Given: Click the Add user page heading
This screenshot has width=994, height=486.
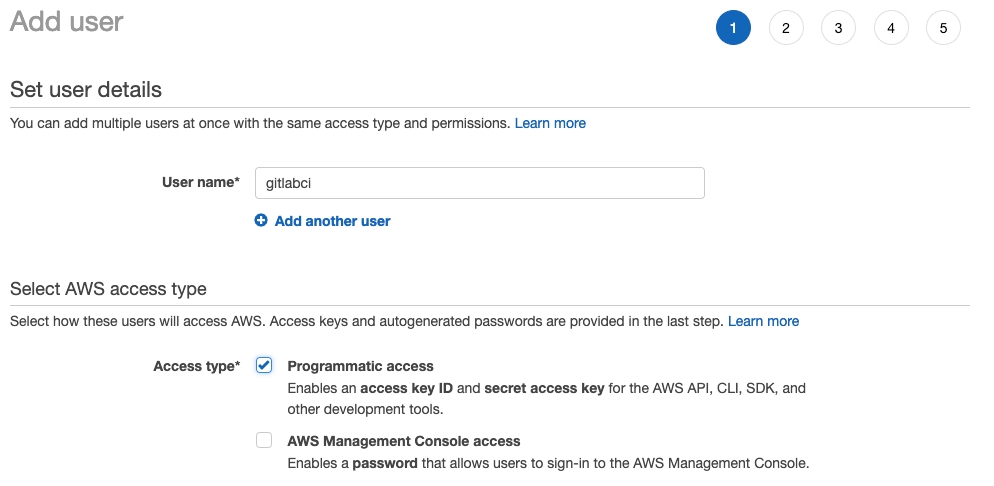Looking at the screenshot, I should (66, 23).
